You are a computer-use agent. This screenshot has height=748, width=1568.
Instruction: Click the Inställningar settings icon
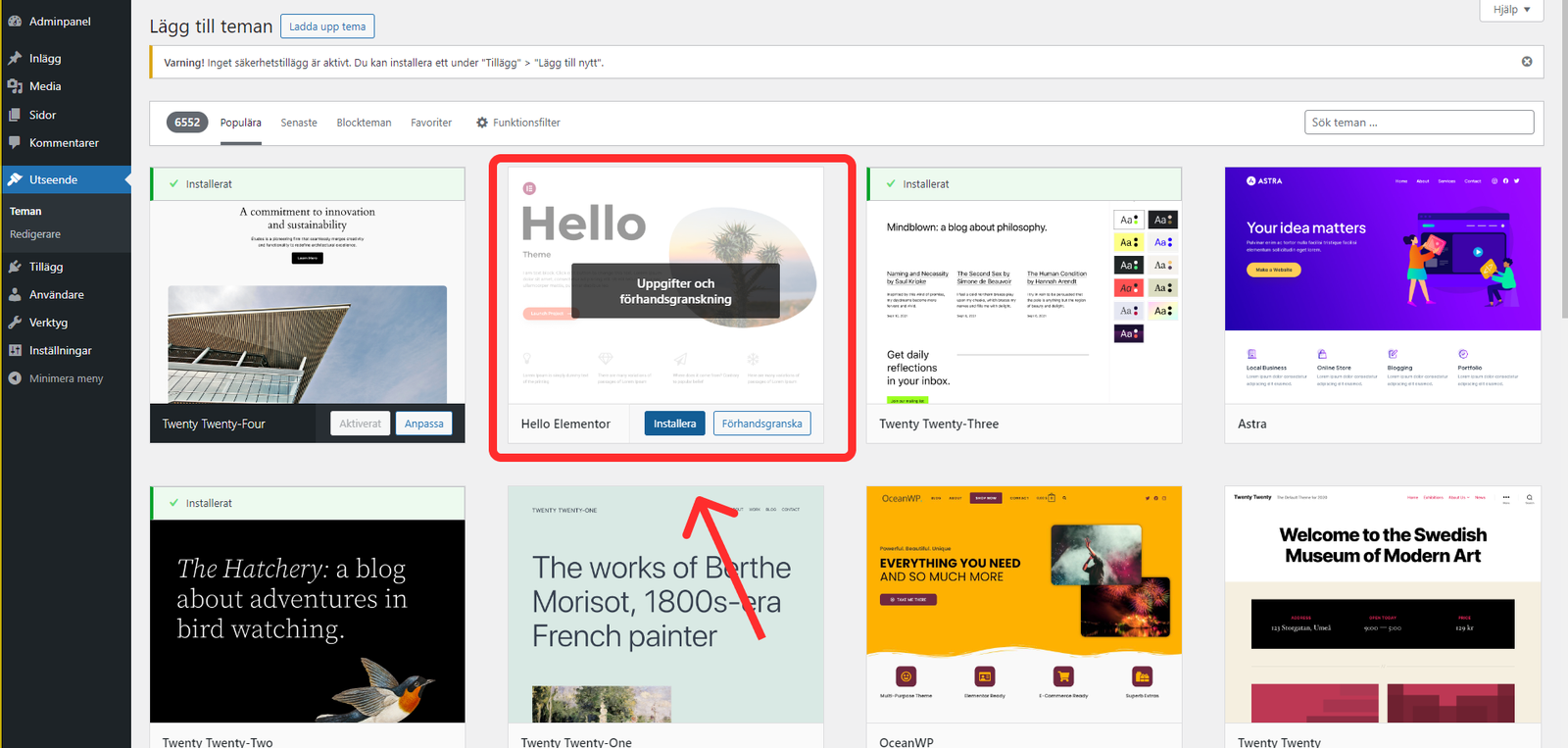pyautogui.click(x=15, y=350)
